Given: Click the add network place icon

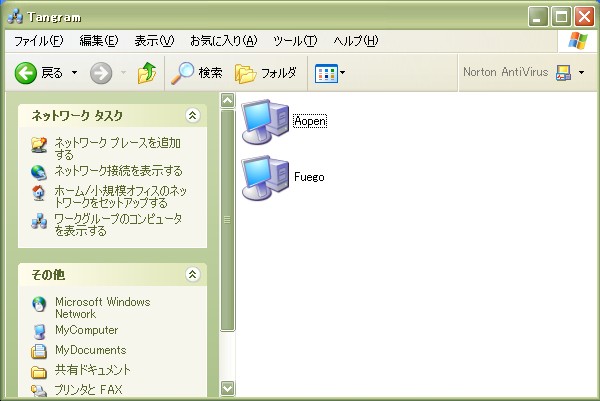Looking at the screenshot, I should pos(39,145).
